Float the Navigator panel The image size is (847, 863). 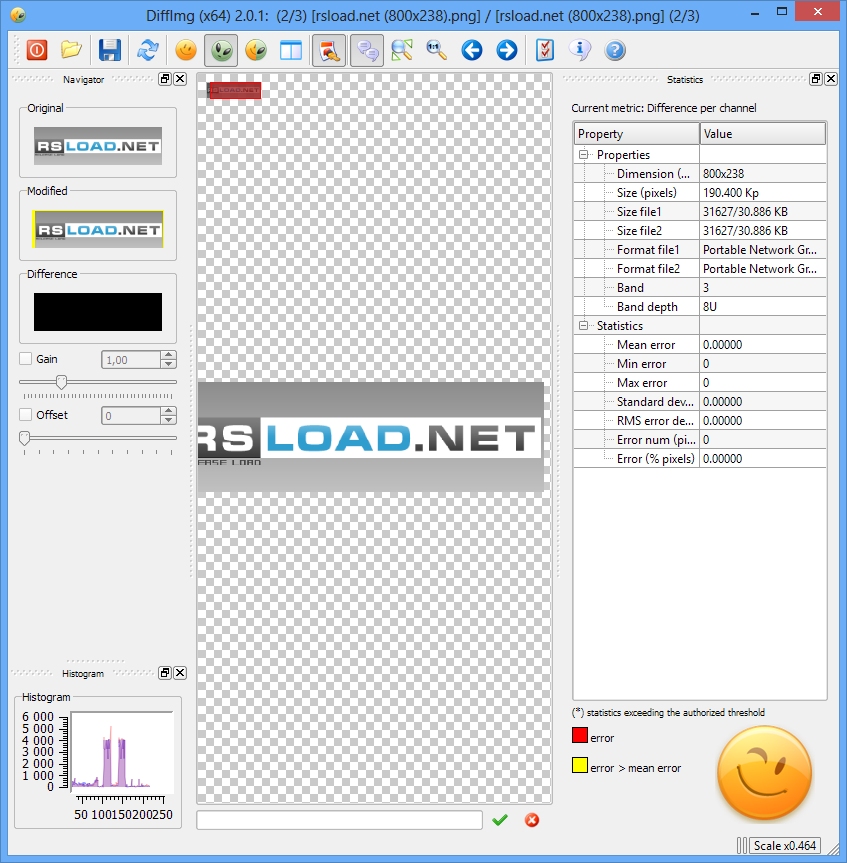coord(165,79)
